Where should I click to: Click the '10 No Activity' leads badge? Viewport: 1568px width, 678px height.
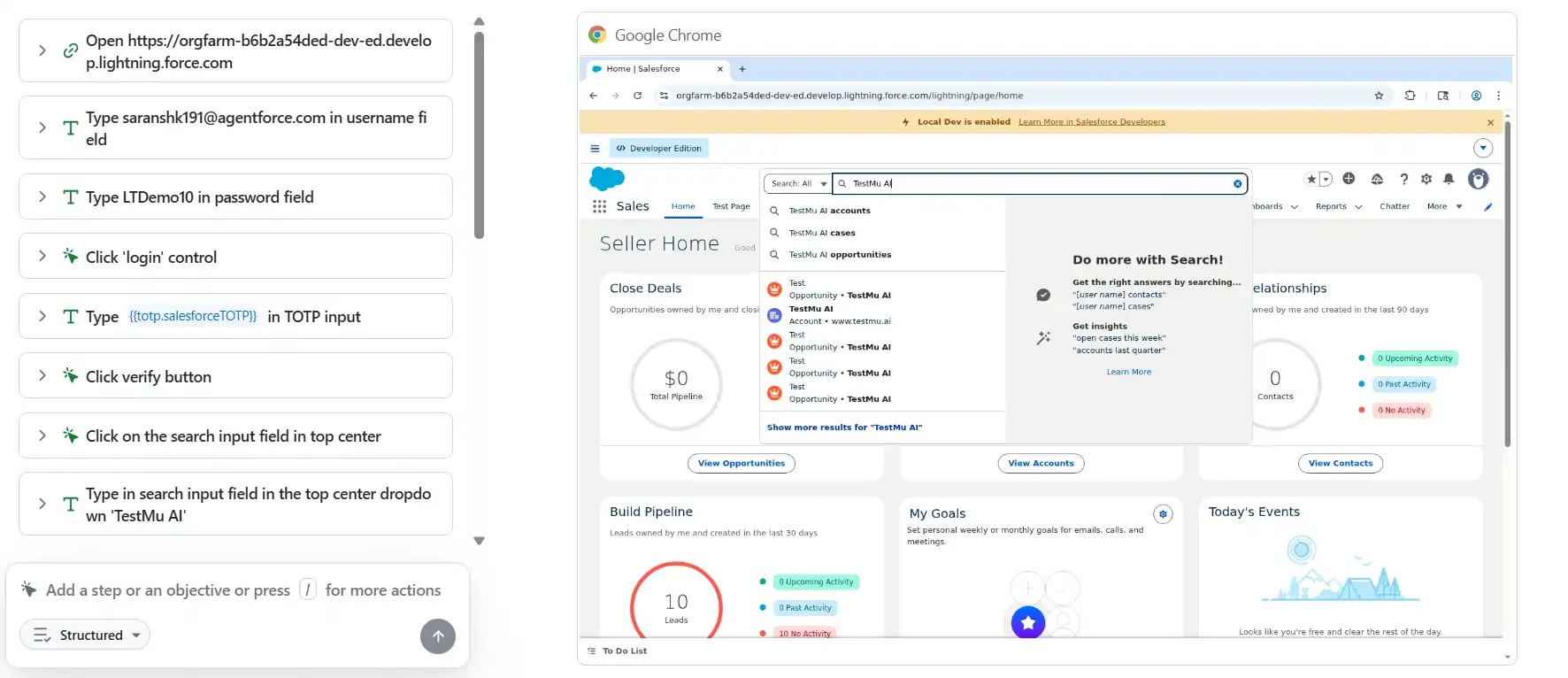pyautogui.click(x=804, y=634)
